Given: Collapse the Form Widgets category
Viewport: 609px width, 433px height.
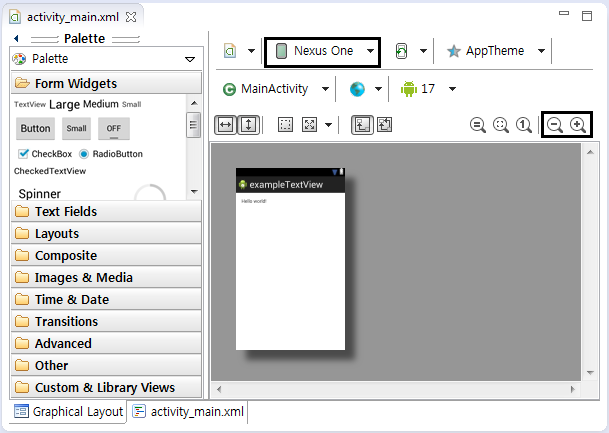Looking at the screenshot, I should (106, 83).
